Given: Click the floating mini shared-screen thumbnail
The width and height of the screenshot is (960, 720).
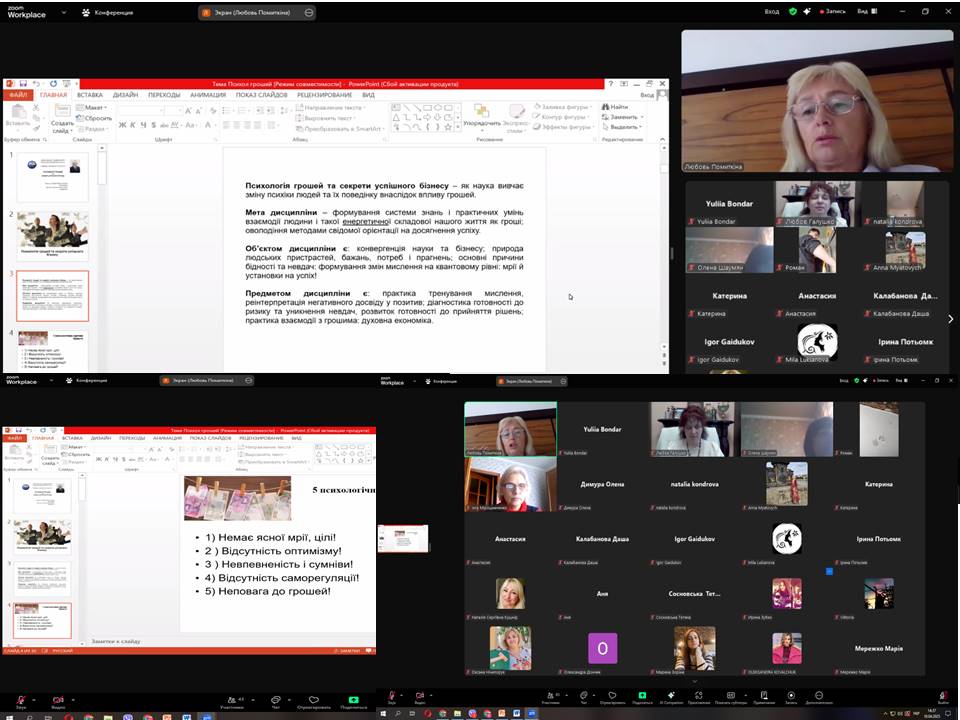Looking at the screenshot, I should tap(403, 539).
